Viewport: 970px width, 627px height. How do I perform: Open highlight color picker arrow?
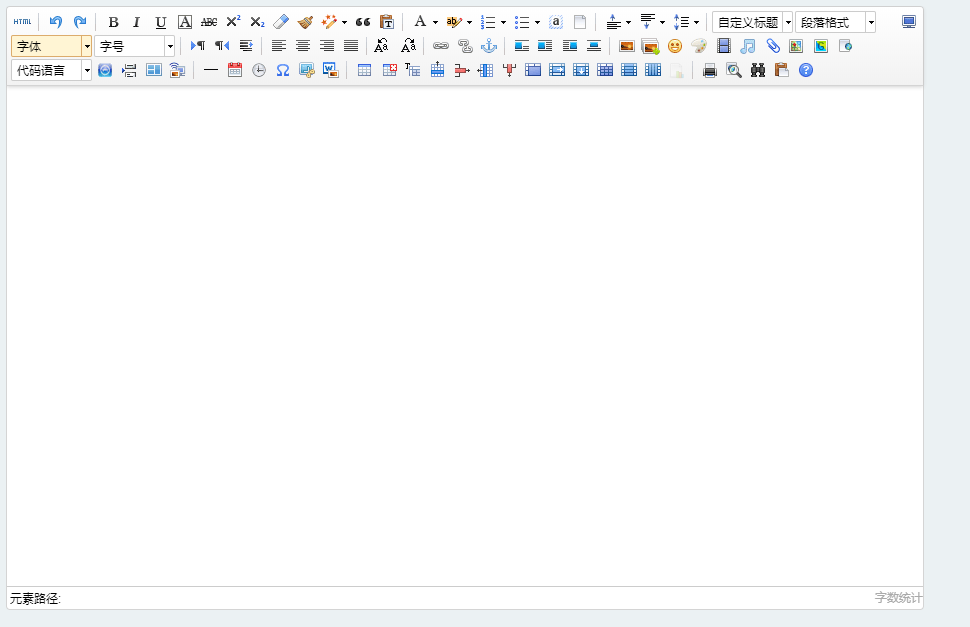tap(470, 22)
